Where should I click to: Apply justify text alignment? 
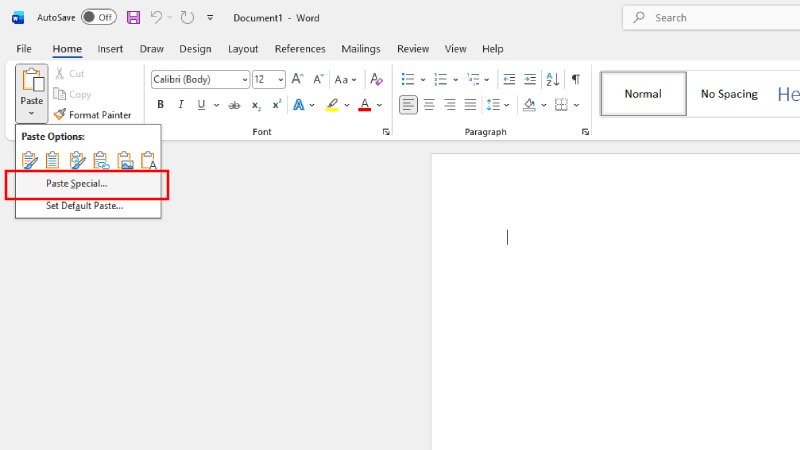point(470,105)
